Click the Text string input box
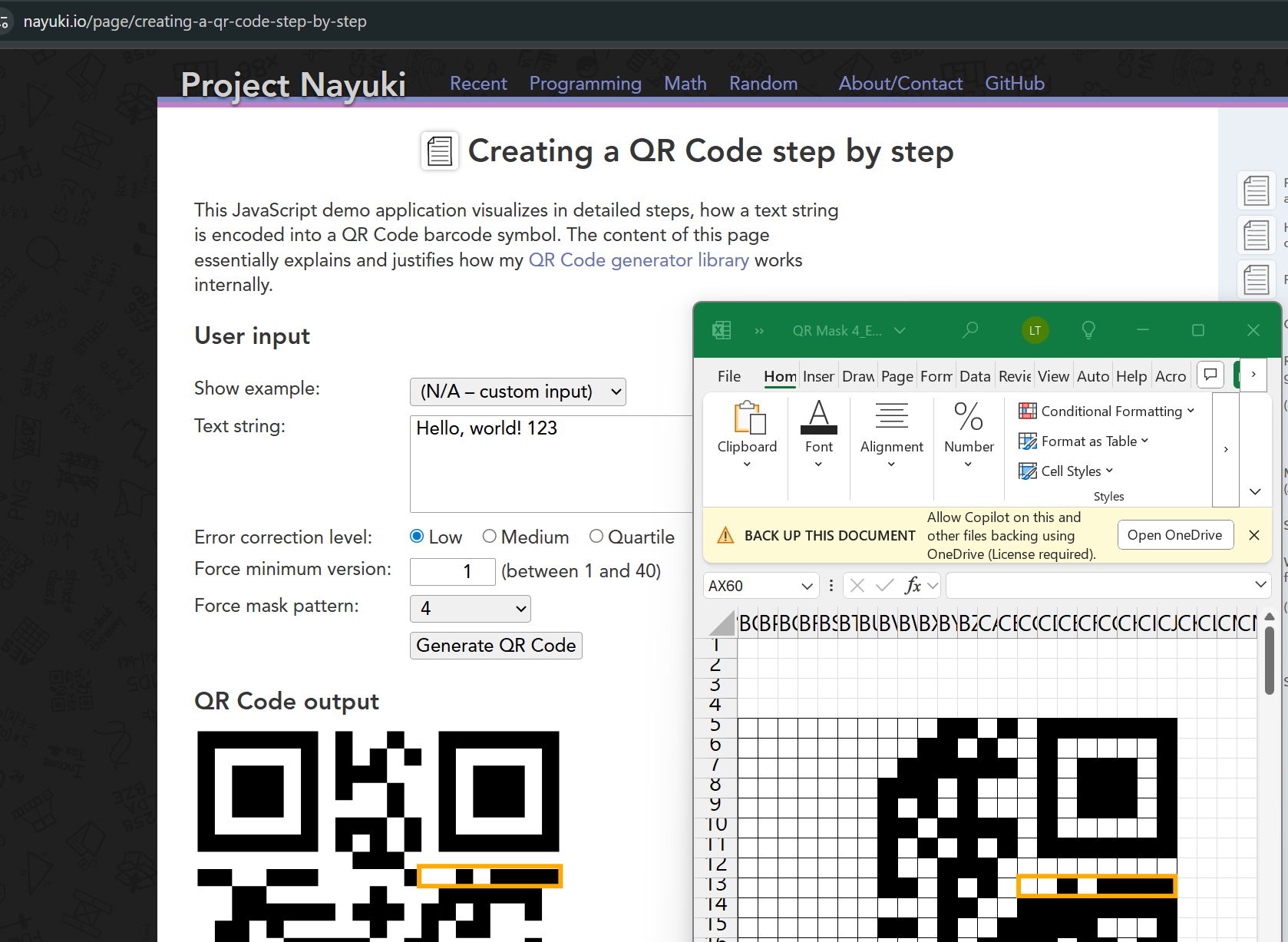The width and height of the screenshot is (1288, 942). click(551, 464)
